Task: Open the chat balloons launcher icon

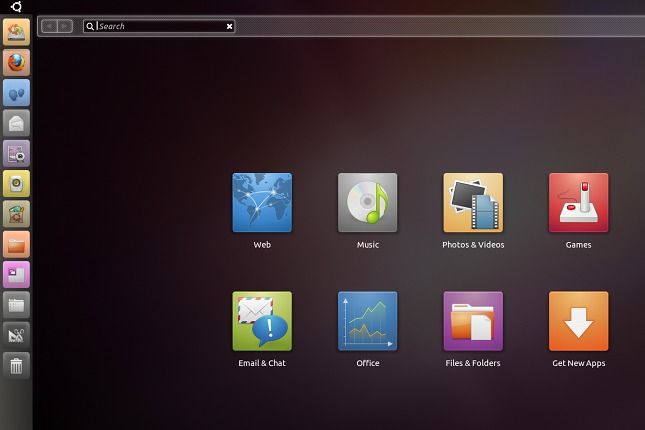Action: coord(17,93)
